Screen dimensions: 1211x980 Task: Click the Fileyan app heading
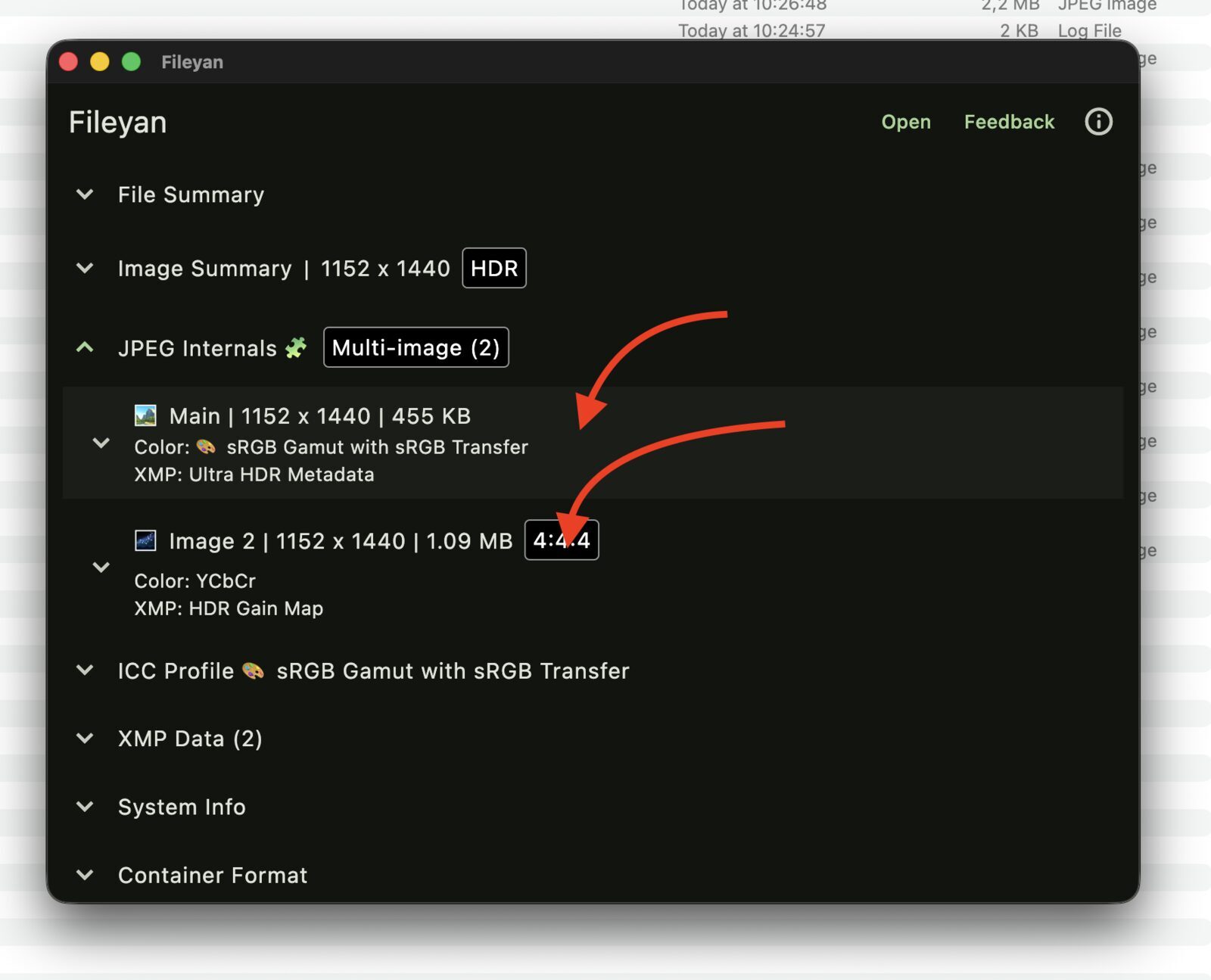point(117,122)
